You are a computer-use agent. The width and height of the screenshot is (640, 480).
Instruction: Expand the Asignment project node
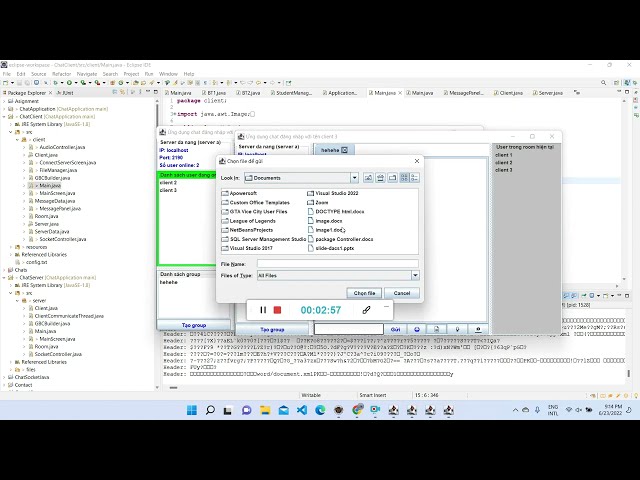pos(4,101)
